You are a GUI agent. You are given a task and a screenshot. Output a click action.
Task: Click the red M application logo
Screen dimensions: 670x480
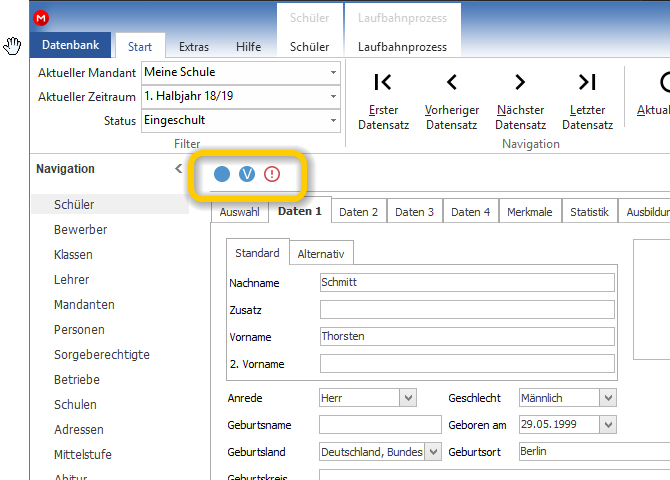[41, 18]
